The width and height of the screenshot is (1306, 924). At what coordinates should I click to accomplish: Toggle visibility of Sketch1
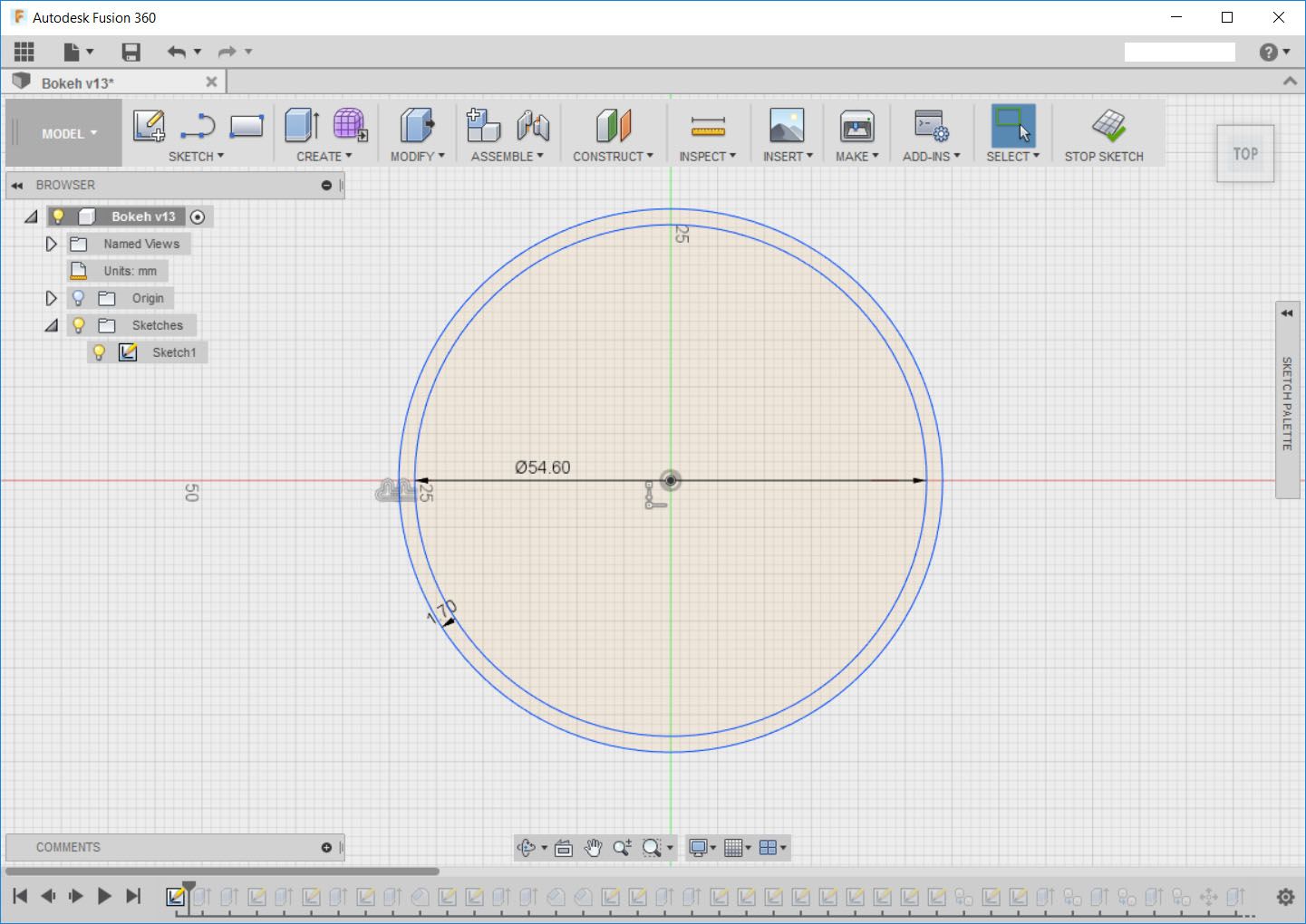coord(100,352)
